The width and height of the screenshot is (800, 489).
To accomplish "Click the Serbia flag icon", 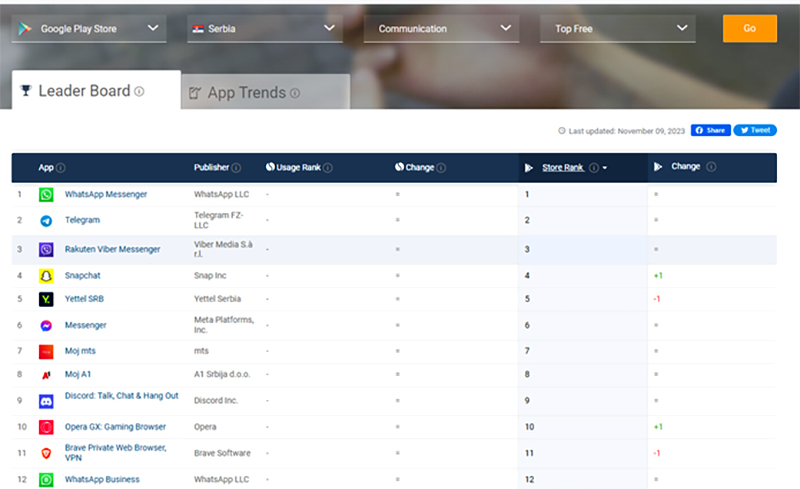I will pos(198,29).
